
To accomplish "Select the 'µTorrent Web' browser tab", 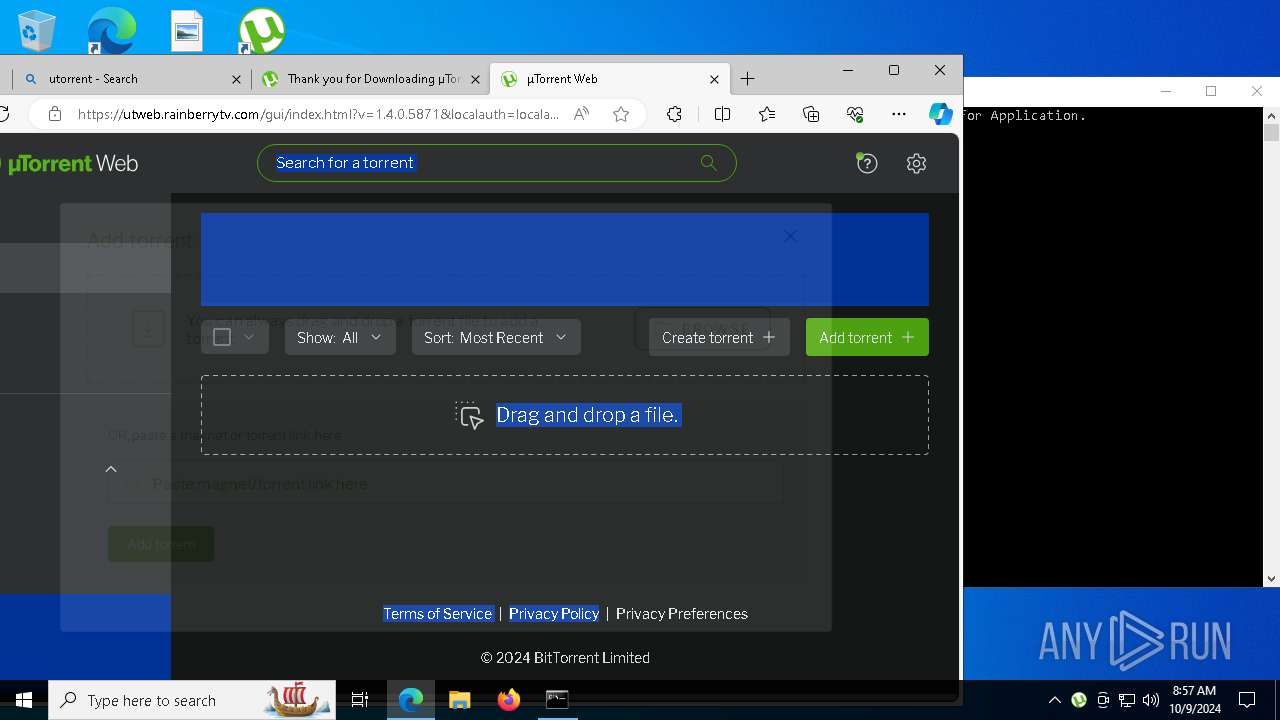I will pyautogui.click(x=610, y=79).
